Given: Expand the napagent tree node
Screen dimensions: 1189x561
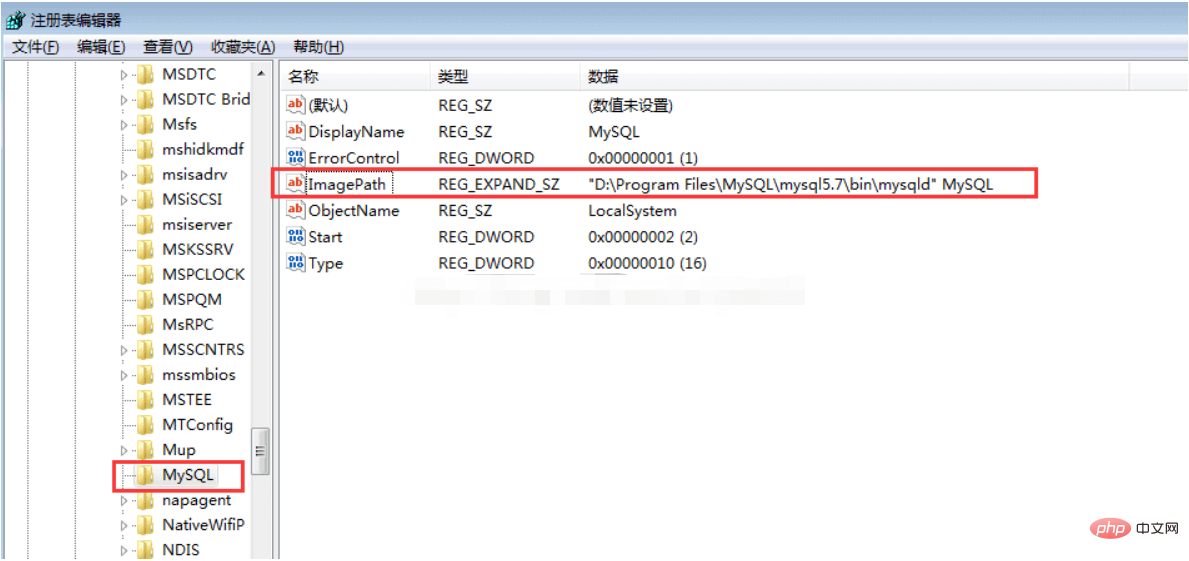Looking at the screenshot, I should [124, 501].
